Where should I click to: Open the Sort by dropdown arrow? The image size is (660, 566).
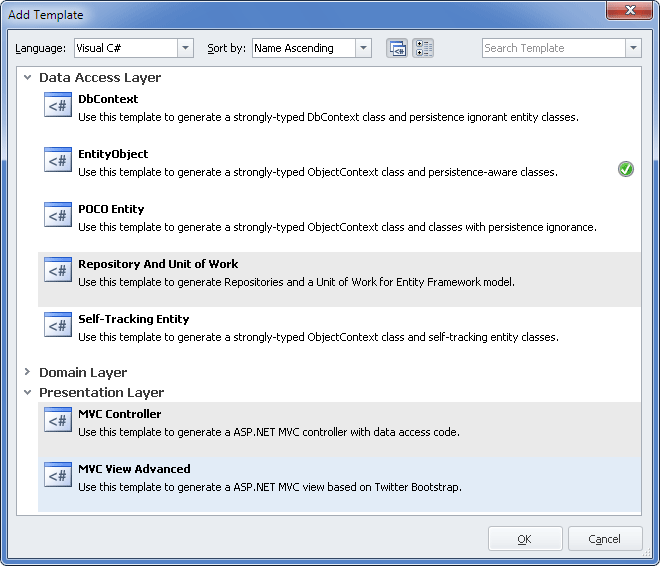(x=363, y=48)
